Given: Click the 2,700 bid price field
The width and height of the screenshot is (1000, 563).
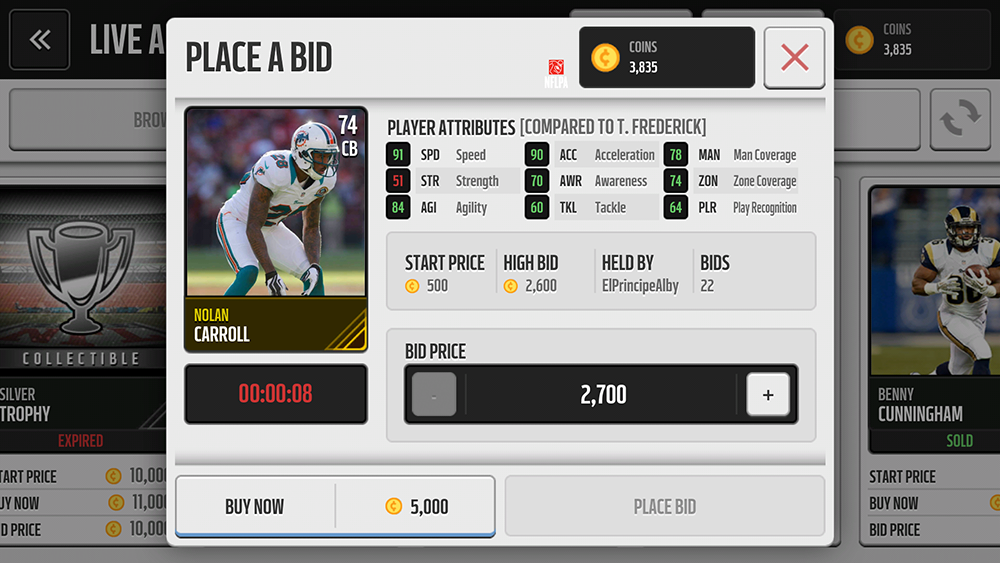Looking at the screenshot, I should (x=601, y=395).
